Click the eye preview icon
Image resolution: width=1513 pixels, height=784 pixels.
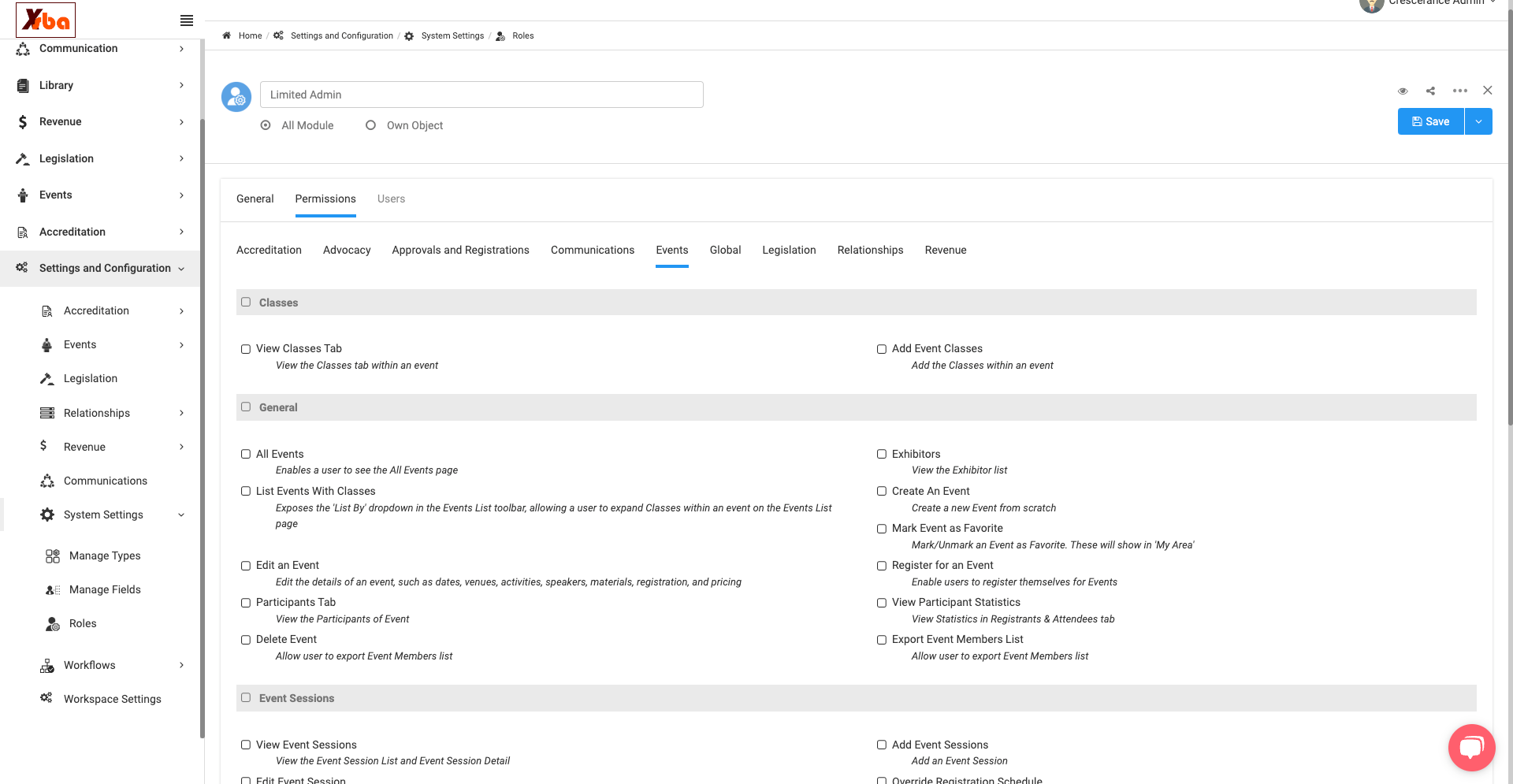(x=1403, y=91)
